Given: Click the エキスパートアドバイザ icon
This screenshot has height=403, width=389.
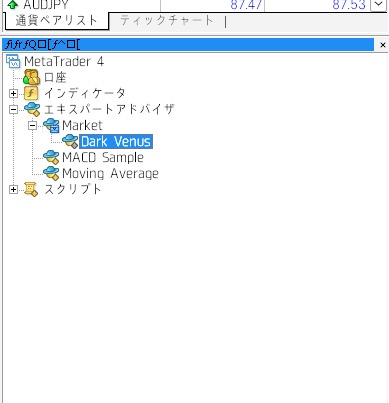Looking at the screenshot, I should coord(32,109).
